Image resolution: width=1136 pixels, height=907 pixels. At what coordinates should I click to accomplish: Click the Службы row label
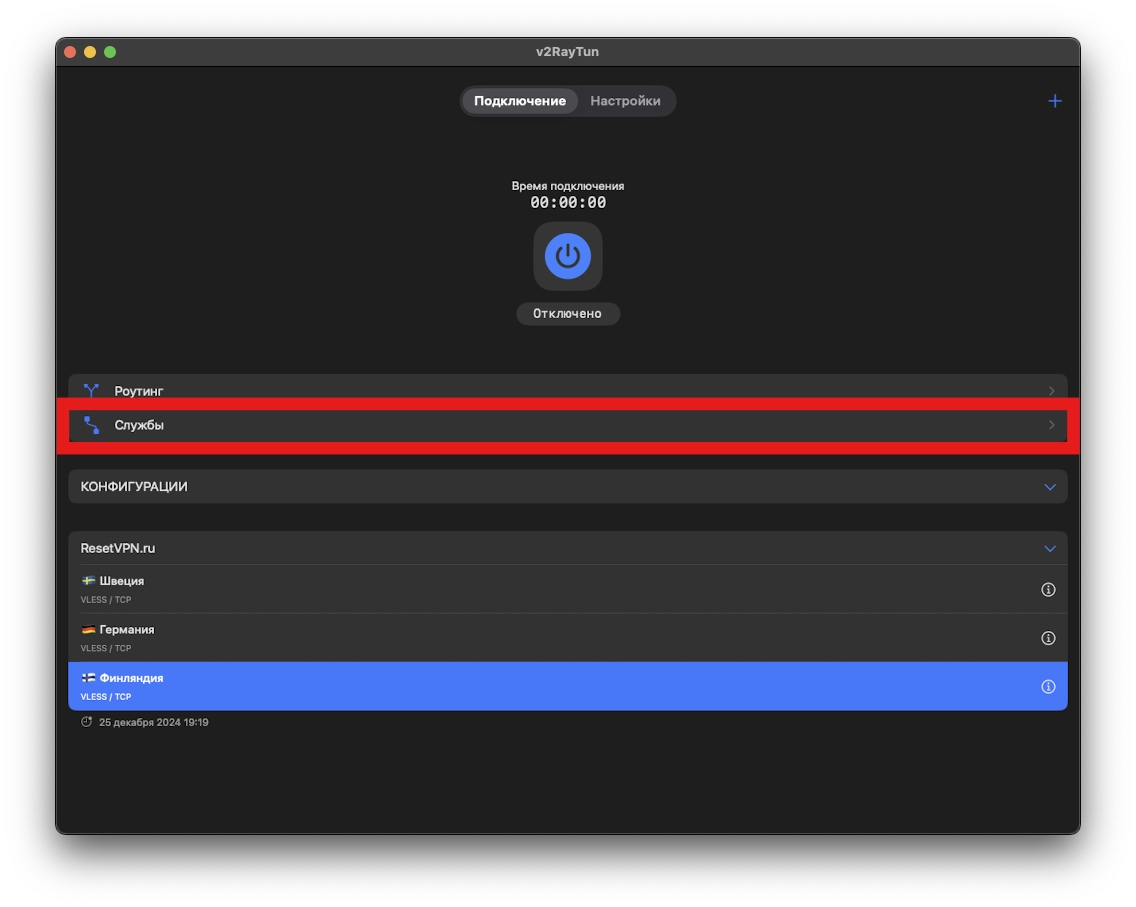click(139, 425)
